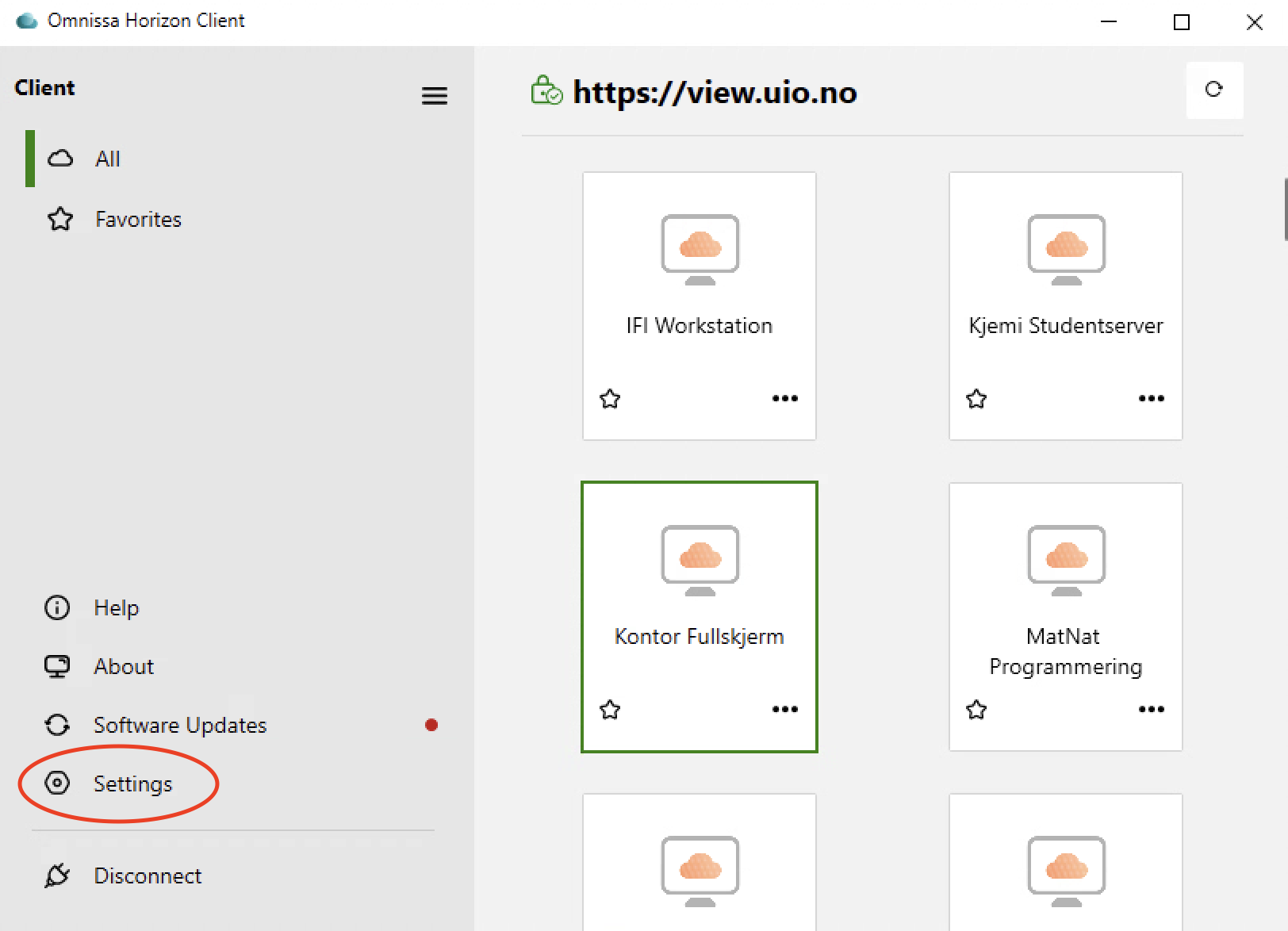This screenshot has width=1288, height=931.
Task: Click the MatNat Programmering title text
Action: coord(1066,652)
